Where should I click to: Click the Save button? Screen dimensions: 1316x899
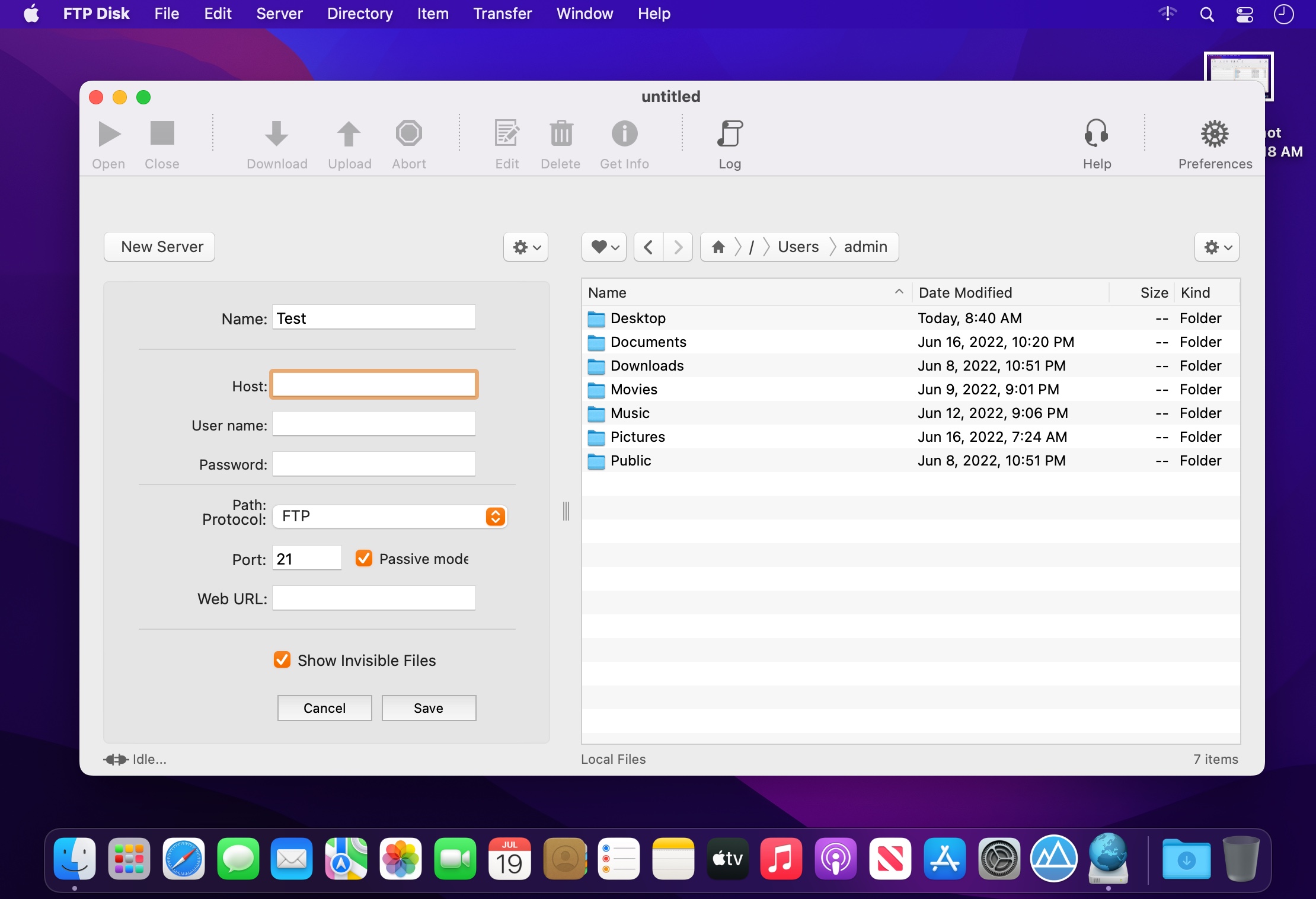tap(429, 708)
